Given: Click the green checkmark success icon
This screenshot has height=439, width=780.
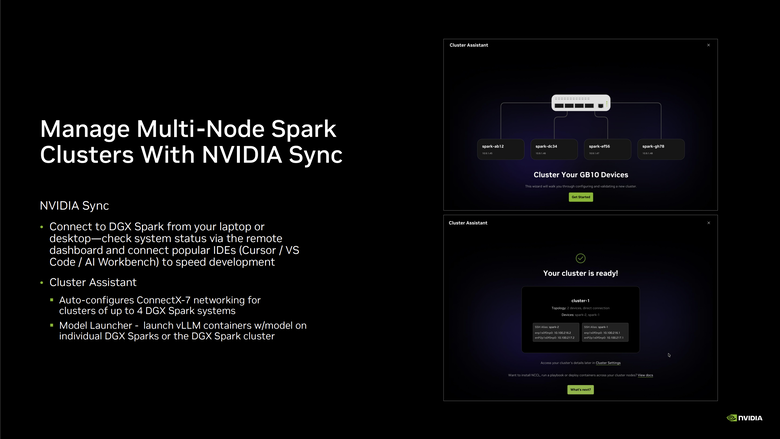Looking at the screenshot, I should point(581,258).
